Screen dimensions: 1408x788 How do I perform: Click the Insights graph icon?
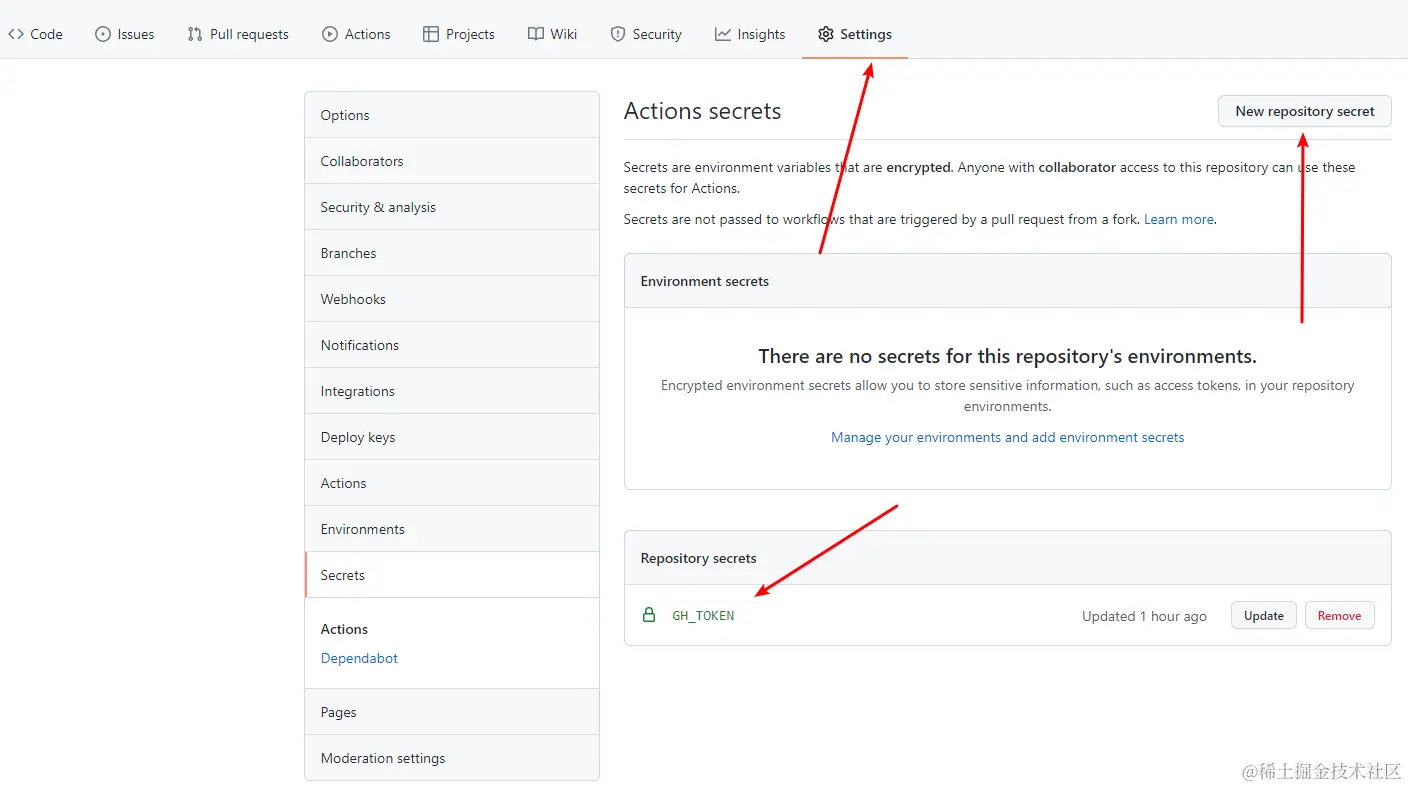click(x=723, y=34)
